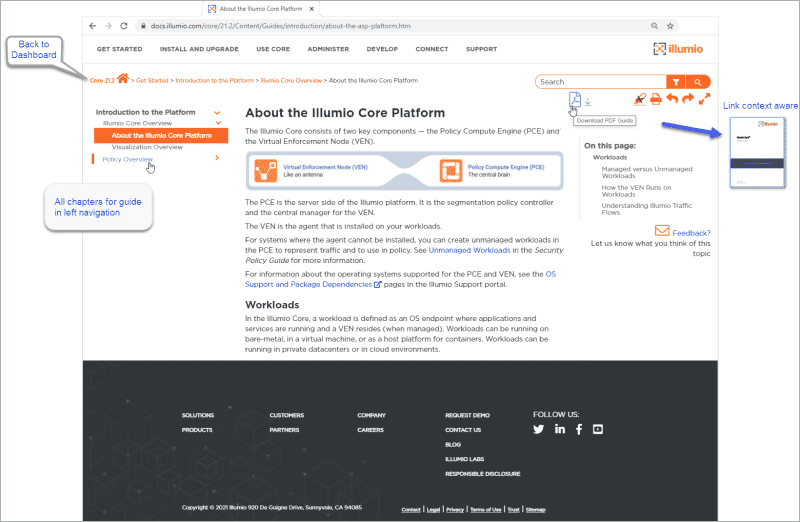The width and height of the screenshot is (800, 522).
Task: Click RESPONSIBLE DISCLOSURE in the footer
Action: (483, 474)
